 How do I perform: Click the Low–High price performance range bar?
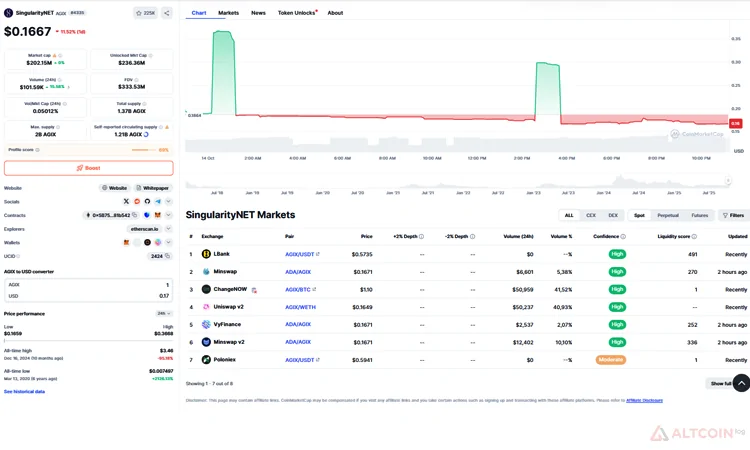pyautogui.click(x=88, y=341)
